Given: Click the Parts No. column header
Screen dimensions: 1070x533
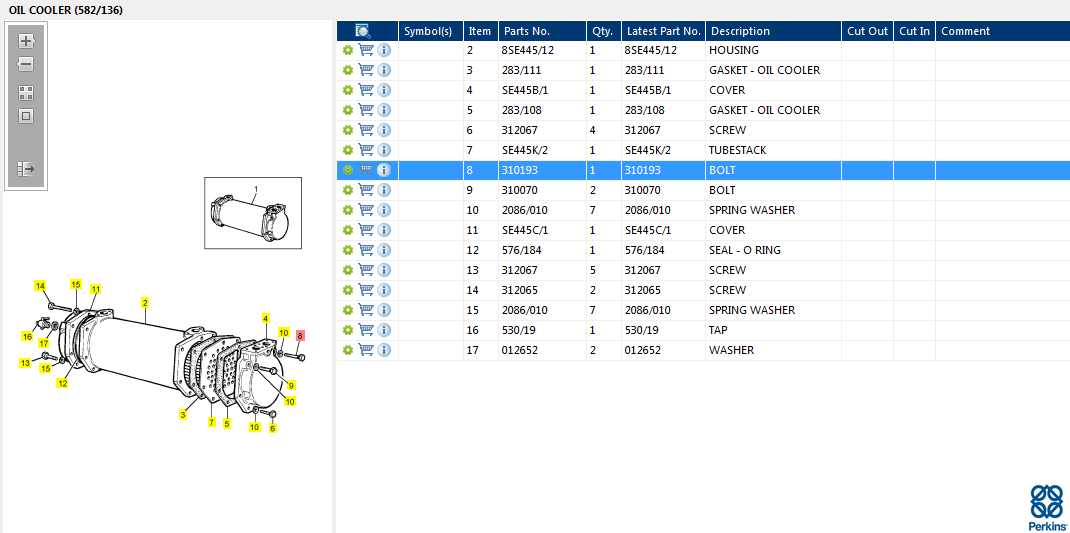Looking at the screenshot, I should [542, 31].
